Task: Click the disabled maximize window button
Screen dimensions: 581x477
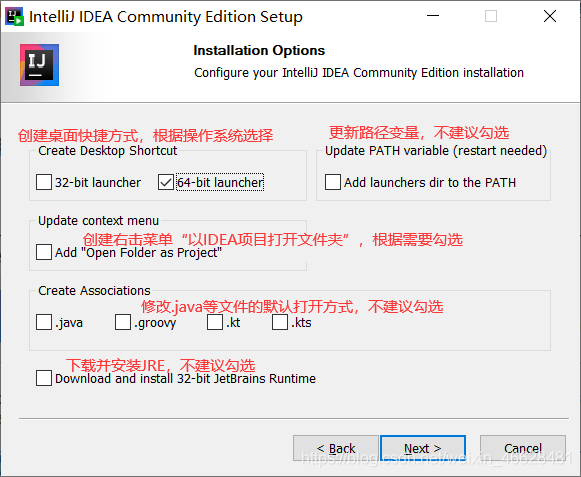Action: click(x=491, y=16)
